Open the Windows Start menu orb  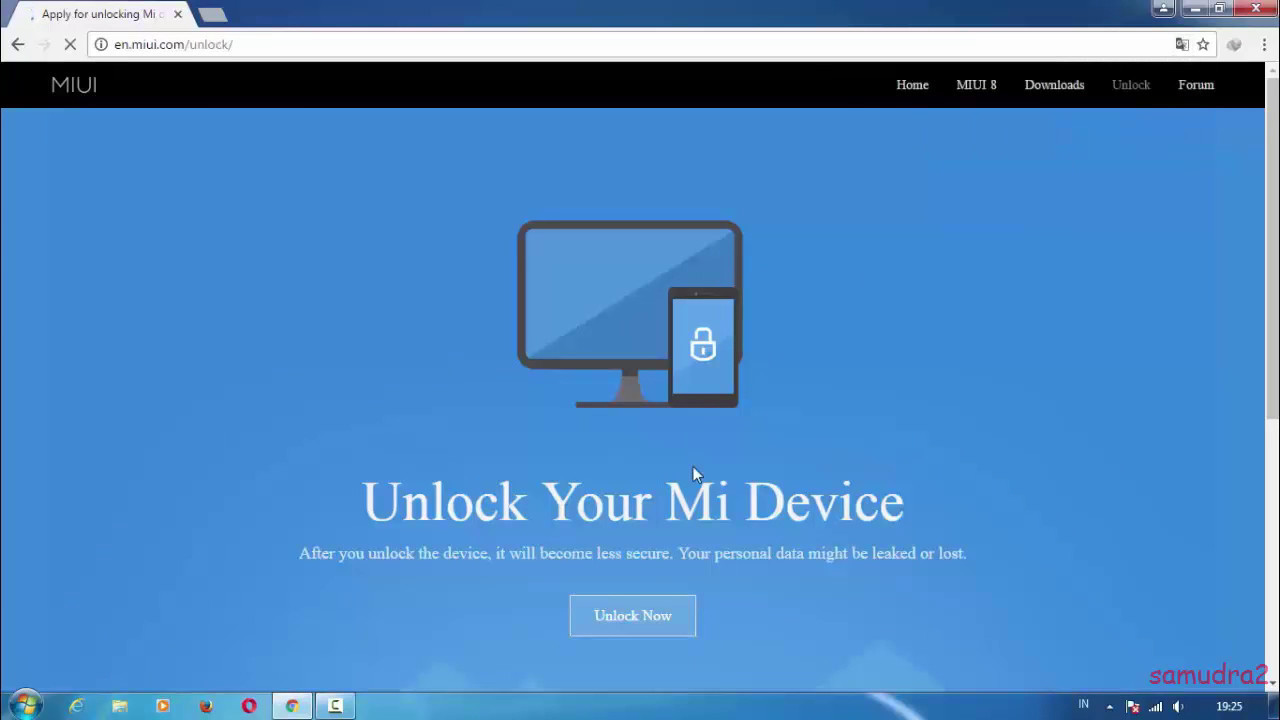tap(26, 705)
